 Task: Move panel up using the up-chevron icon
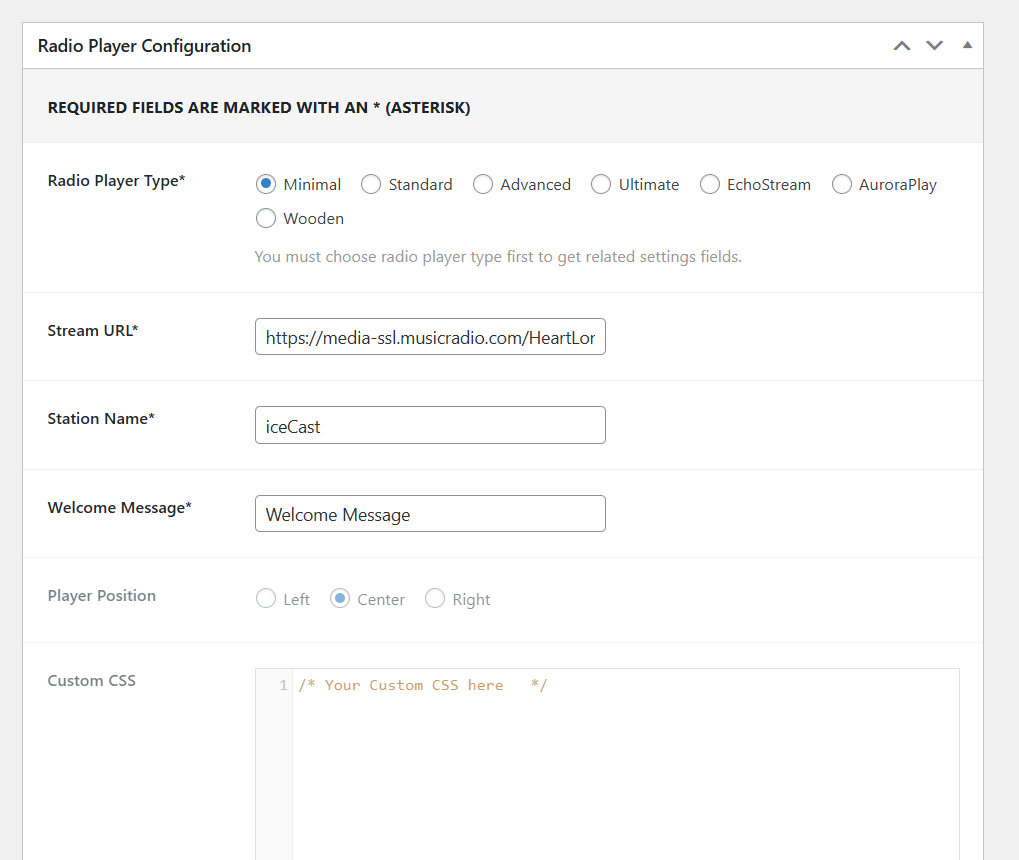[901, 45]
